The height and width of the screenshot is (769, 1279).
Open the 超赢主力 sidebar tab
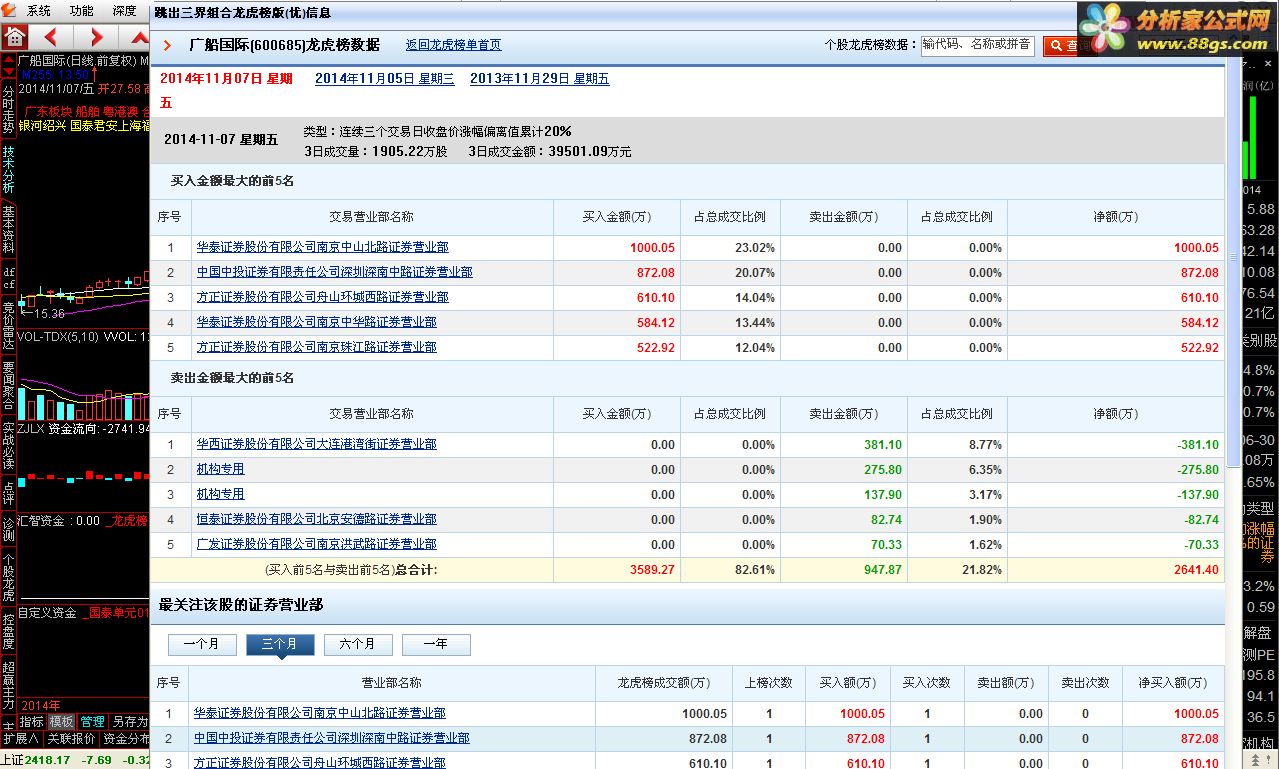tap(8, 685)
